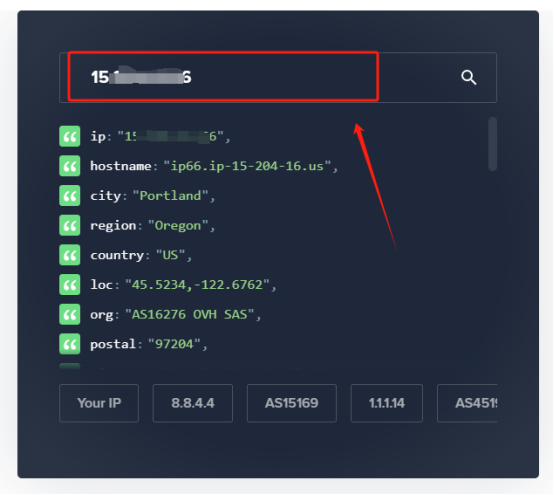
Task: Click the quote icon next to loc
Action: coord(70,284)
